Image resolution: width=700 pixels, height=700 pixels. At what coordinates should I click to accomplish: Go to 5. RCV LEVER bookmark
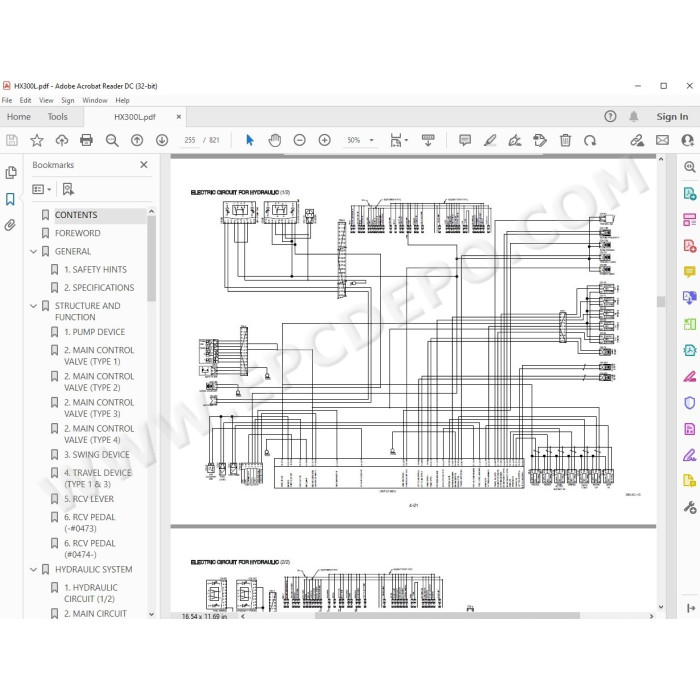89,499
